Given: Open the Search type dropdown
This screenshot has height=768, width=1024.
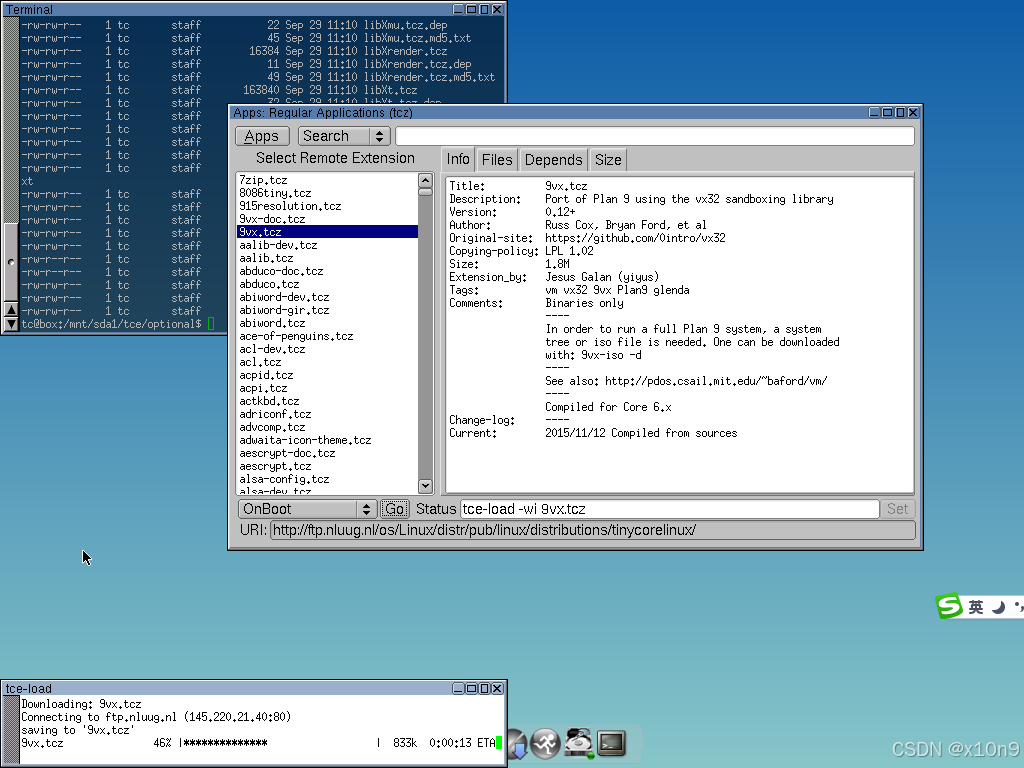Looking at the screenshot, I should point(344,136).
